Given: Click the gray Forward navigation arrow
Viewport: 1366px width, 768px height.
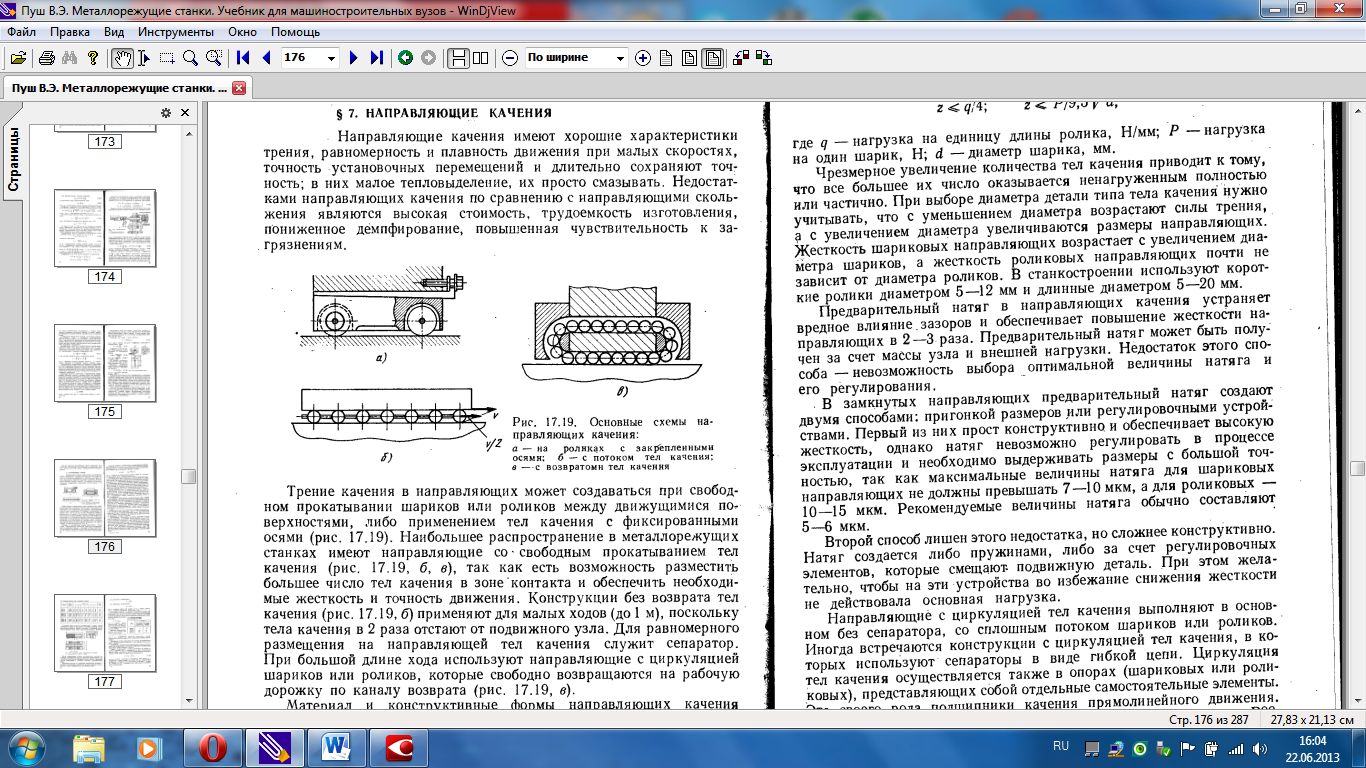Looking at the screenshot, I should coord(428,58).
